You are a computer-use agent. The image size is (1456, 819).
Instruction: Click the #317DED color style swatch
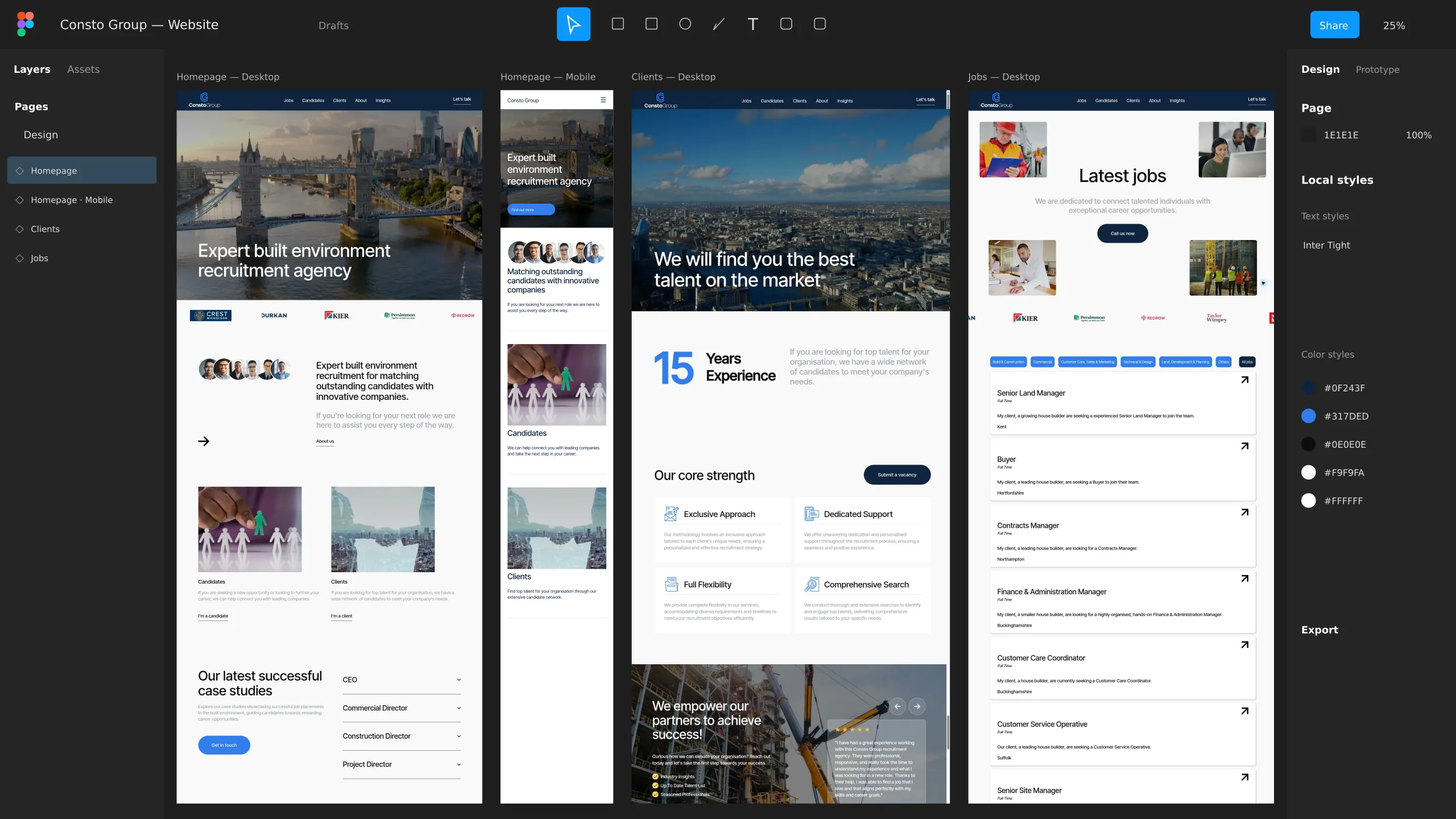click(x=1309, y=416)
